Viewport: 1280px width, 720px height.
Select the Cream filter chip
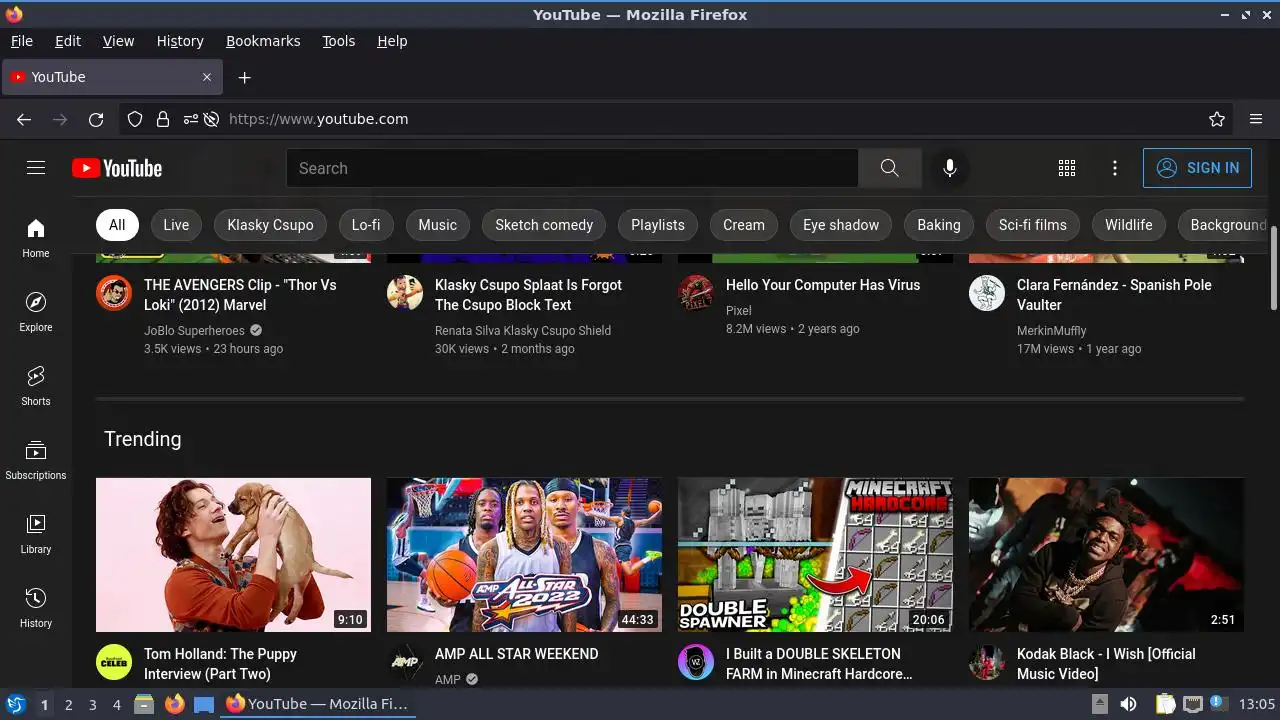click(x=744, y=225)
